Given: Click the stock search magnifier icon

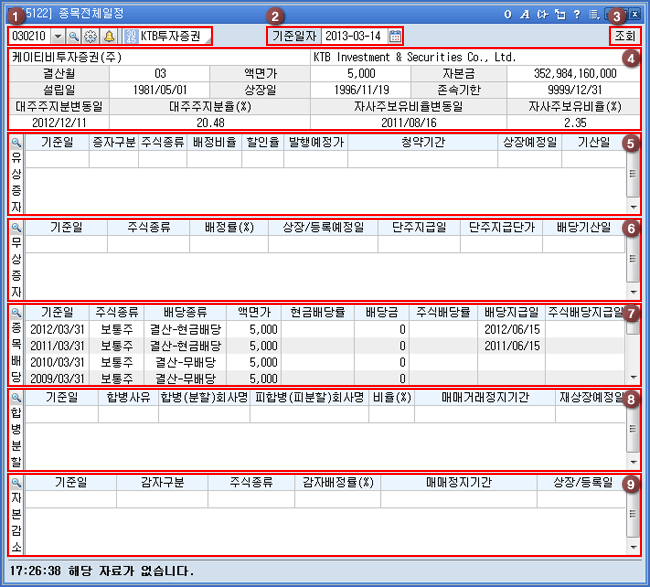Looking at the screenshot, I should click(74, 36).
